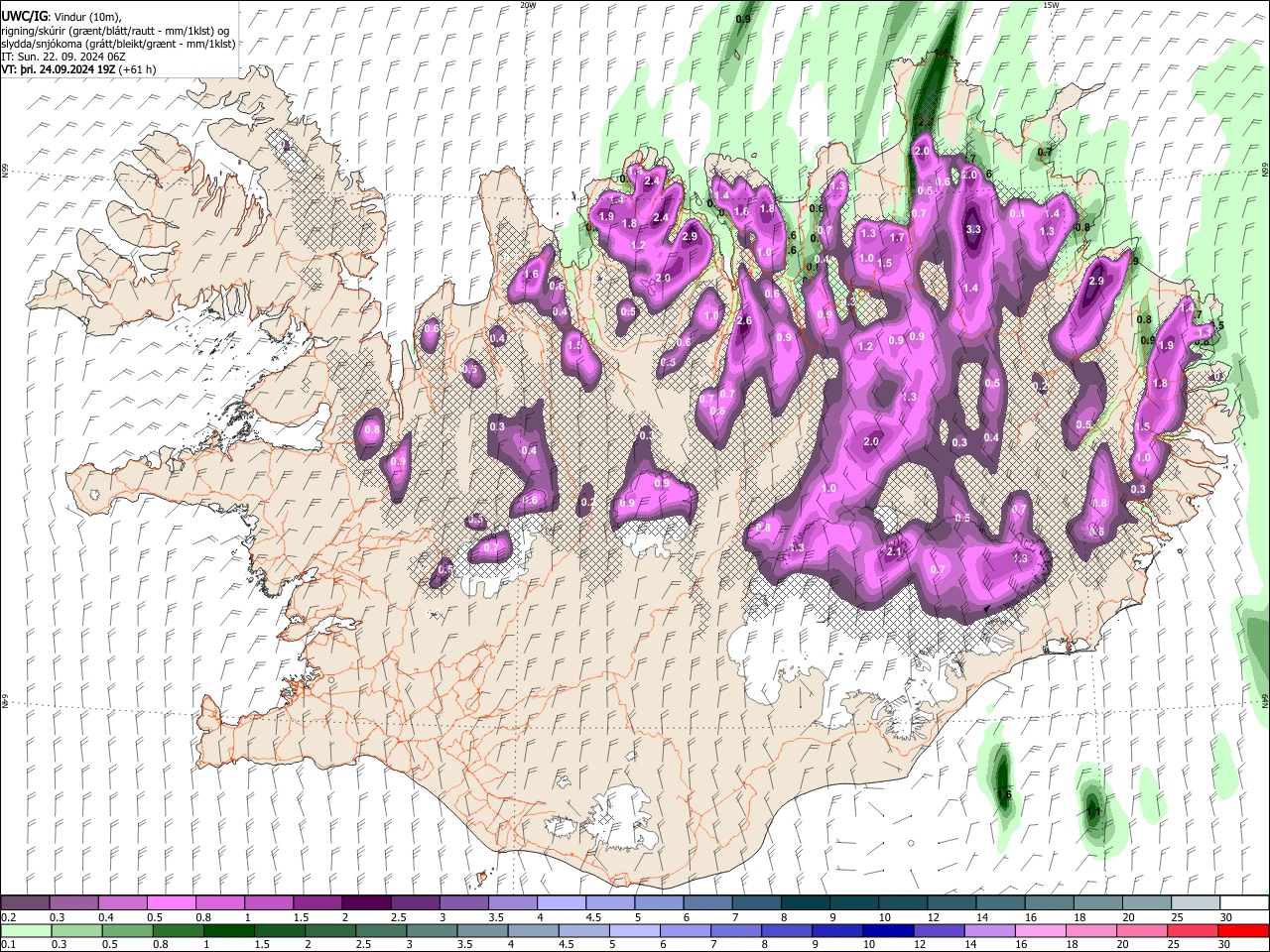This screenshot has width=1270, height=952.
Task: Click the '15W' longitude label at top
Action: point(1050,5)
